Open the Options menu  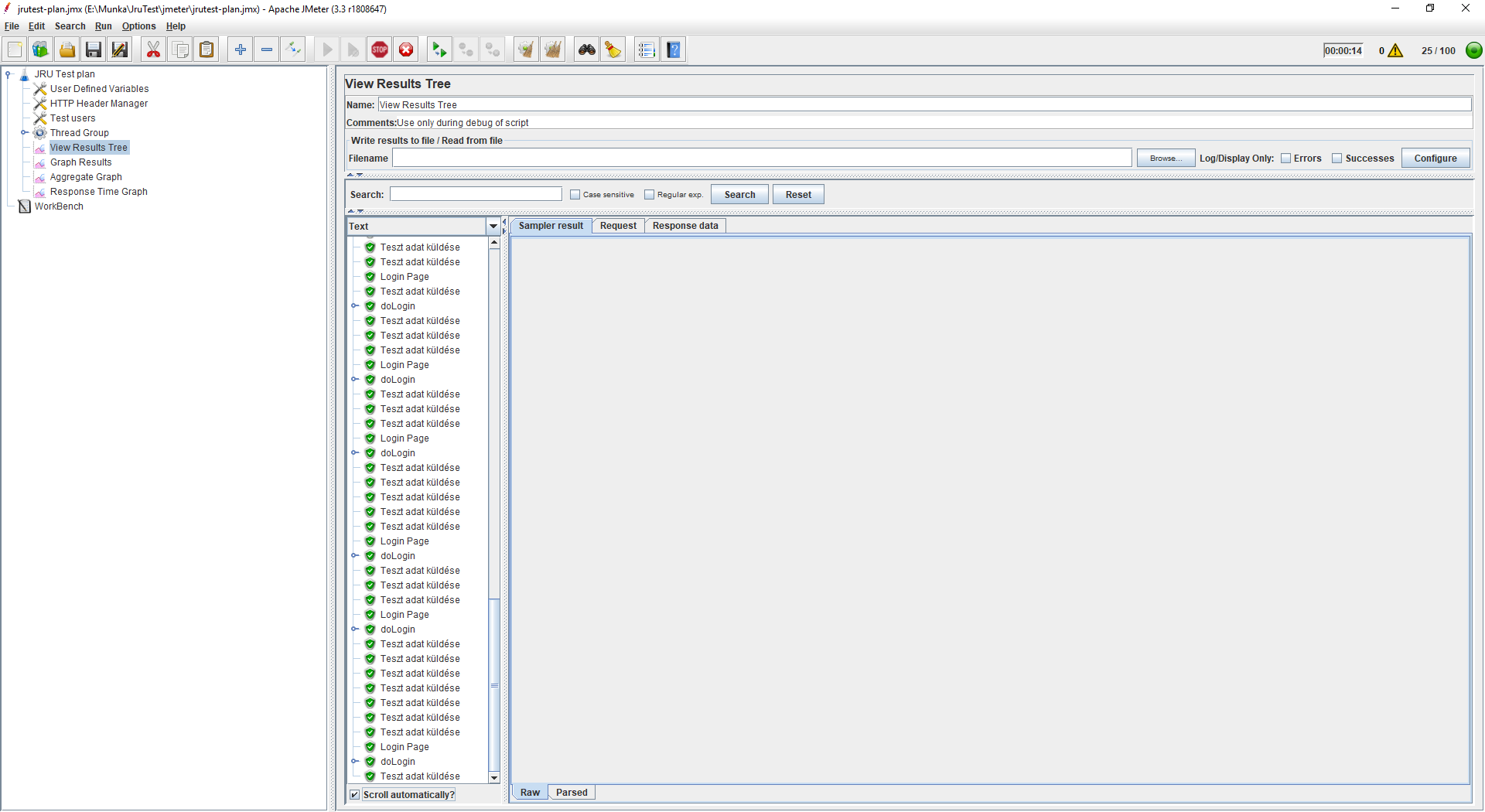pyautogui.click(x=138, y=26)
